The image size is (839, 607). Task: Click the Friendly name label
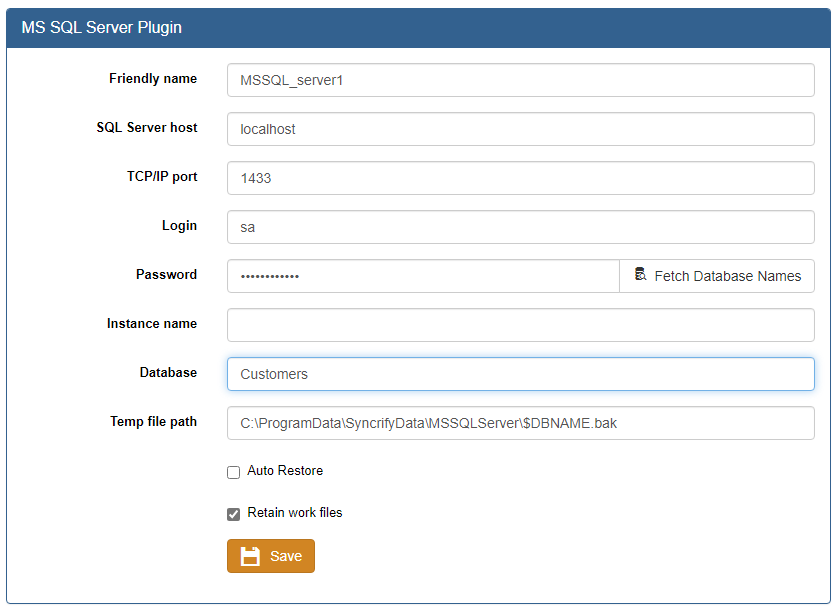[x=152, y=78]
